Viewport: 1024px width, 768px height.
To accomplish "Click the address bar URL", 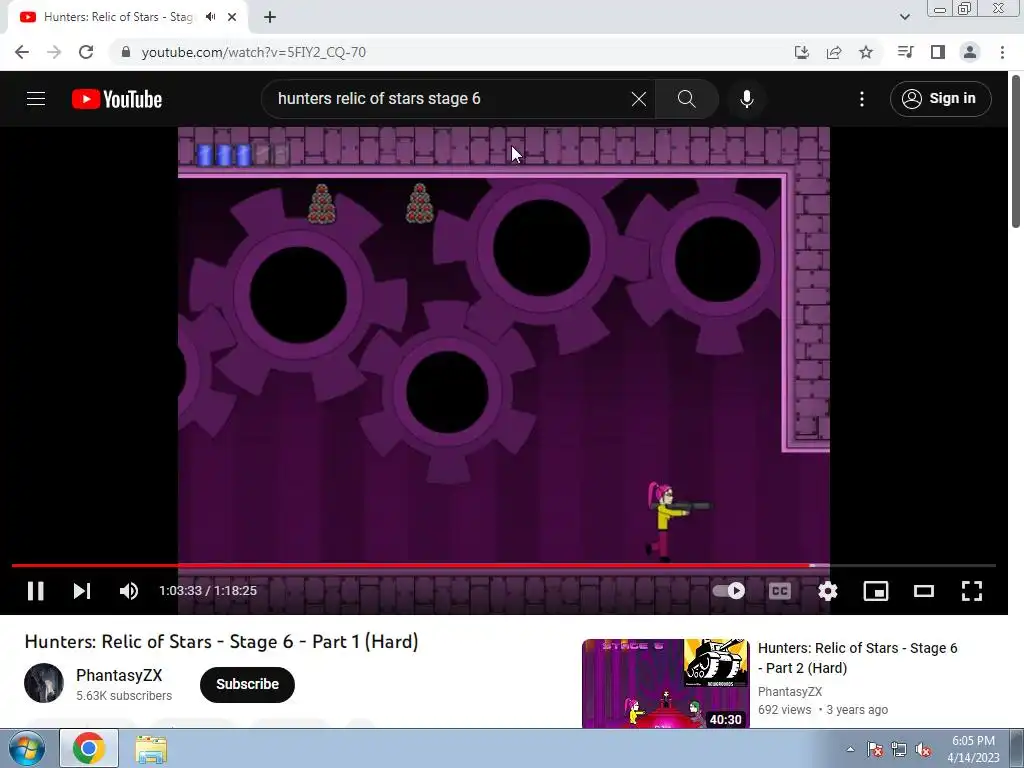I will tap(253, 52).
